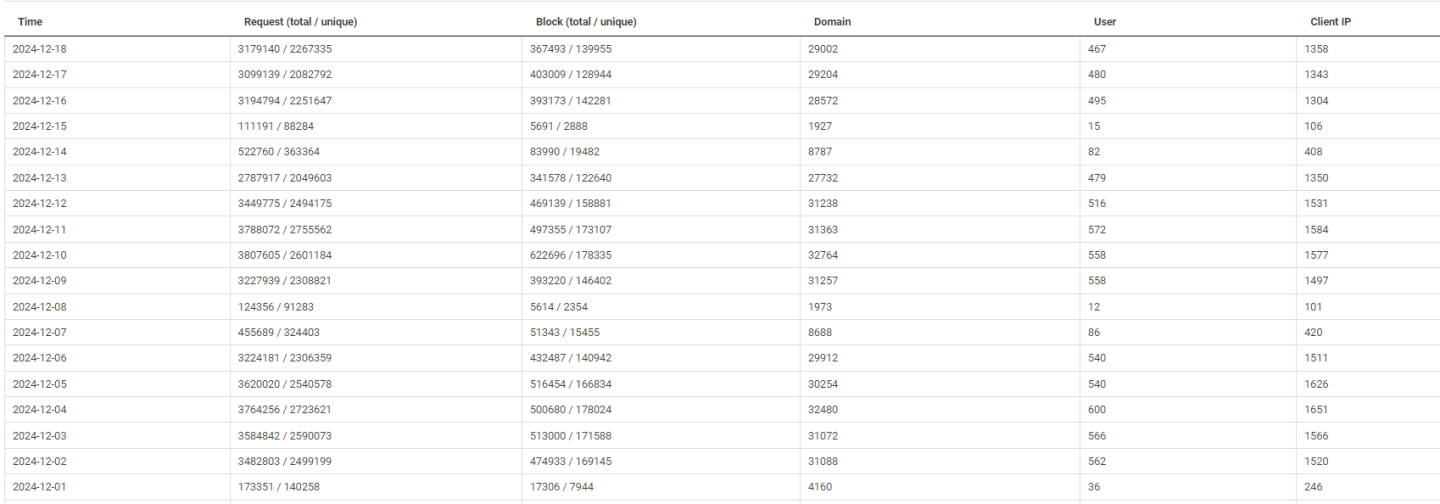Click the Request (total / unique) column header

300,22
